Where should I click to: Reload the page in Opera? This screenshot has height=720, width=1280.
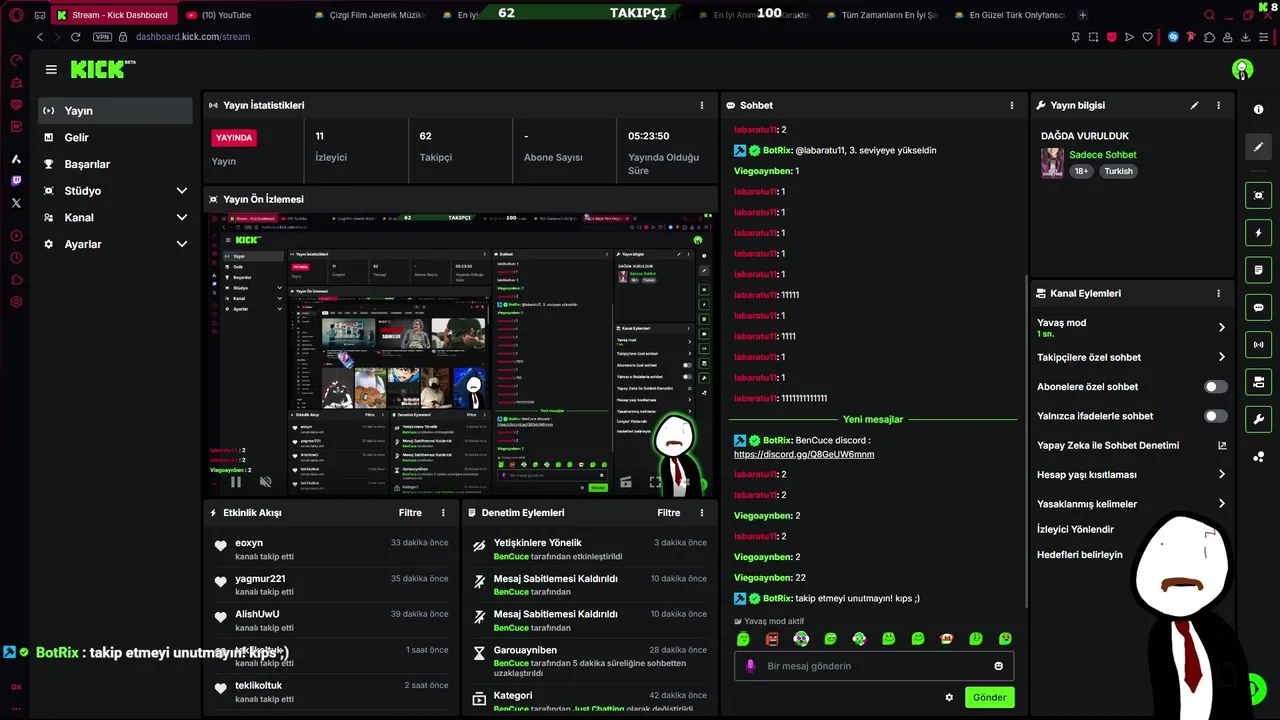(75, 37)
